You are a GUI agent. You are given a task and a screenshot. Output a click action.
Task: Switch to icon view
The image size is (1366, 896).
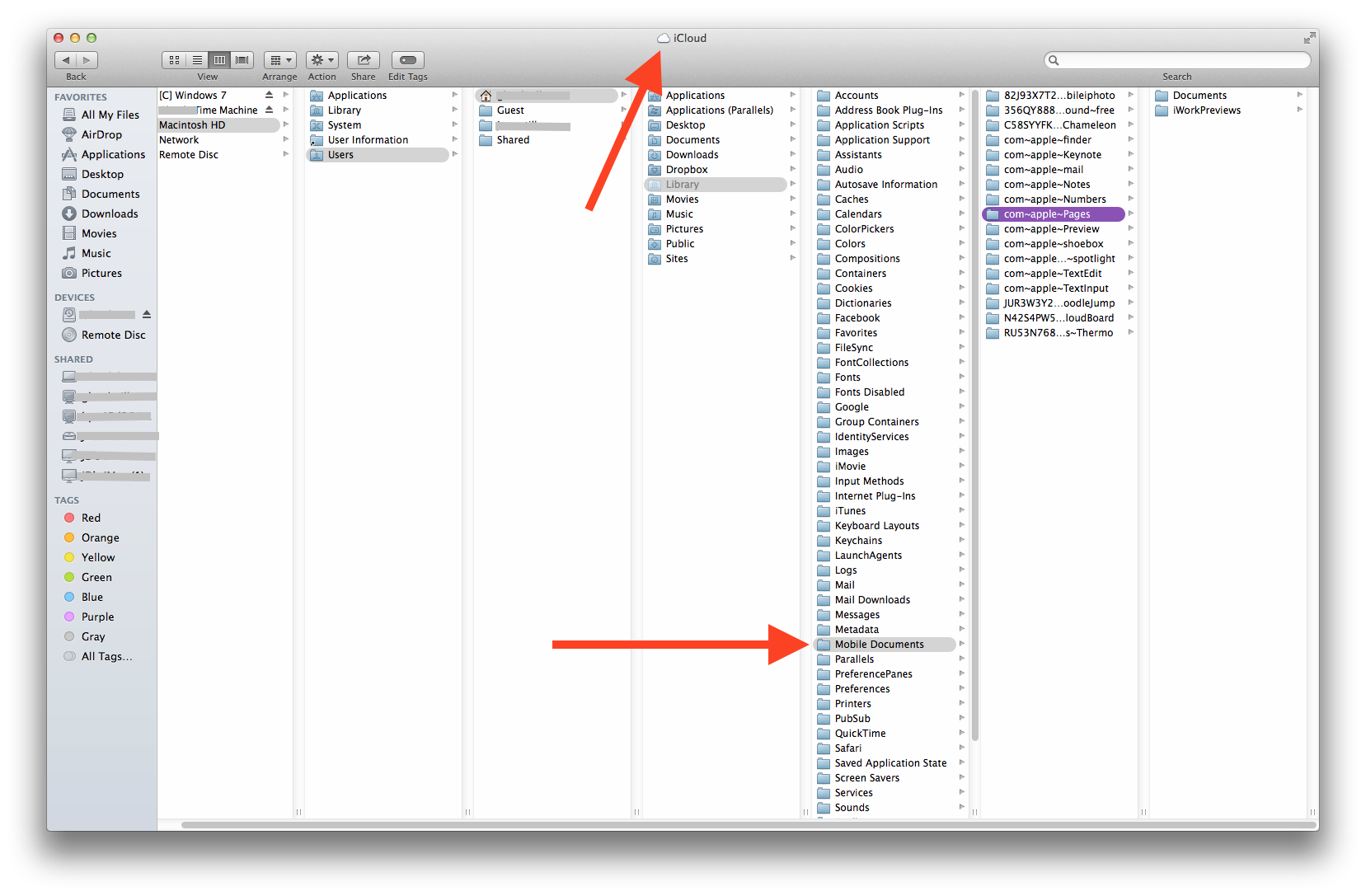click(x=174, y=60)
